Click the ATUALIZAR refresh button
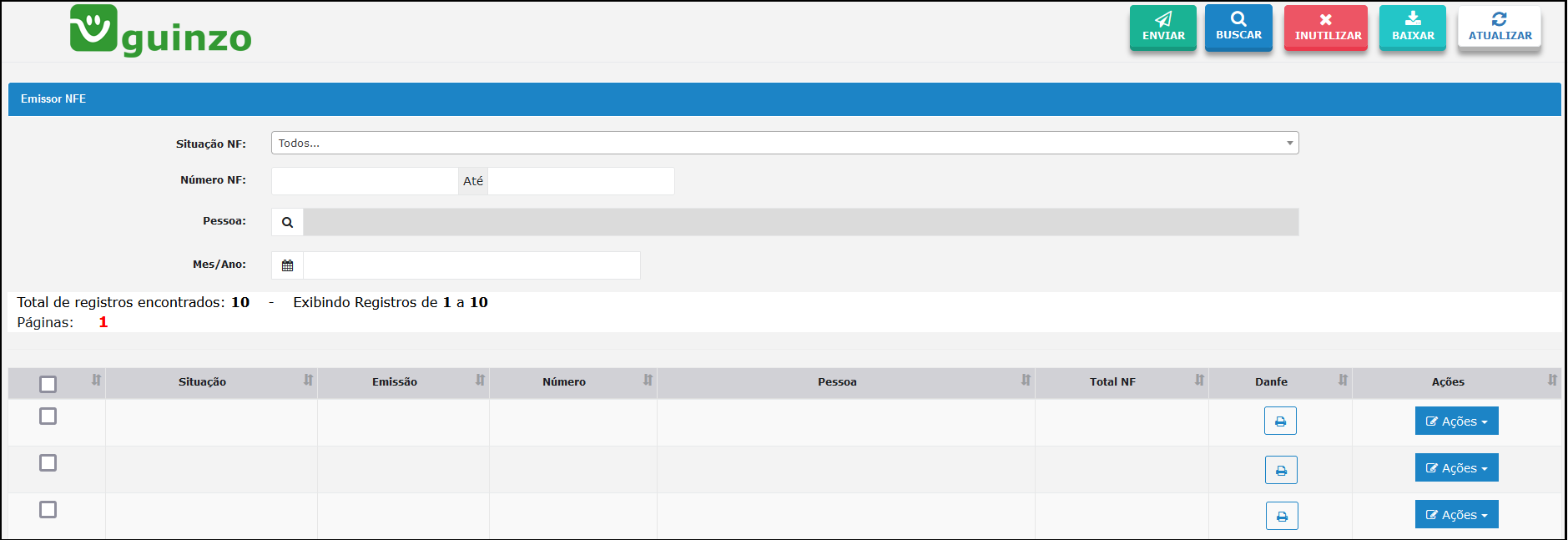 click(x=1500, y=28)
